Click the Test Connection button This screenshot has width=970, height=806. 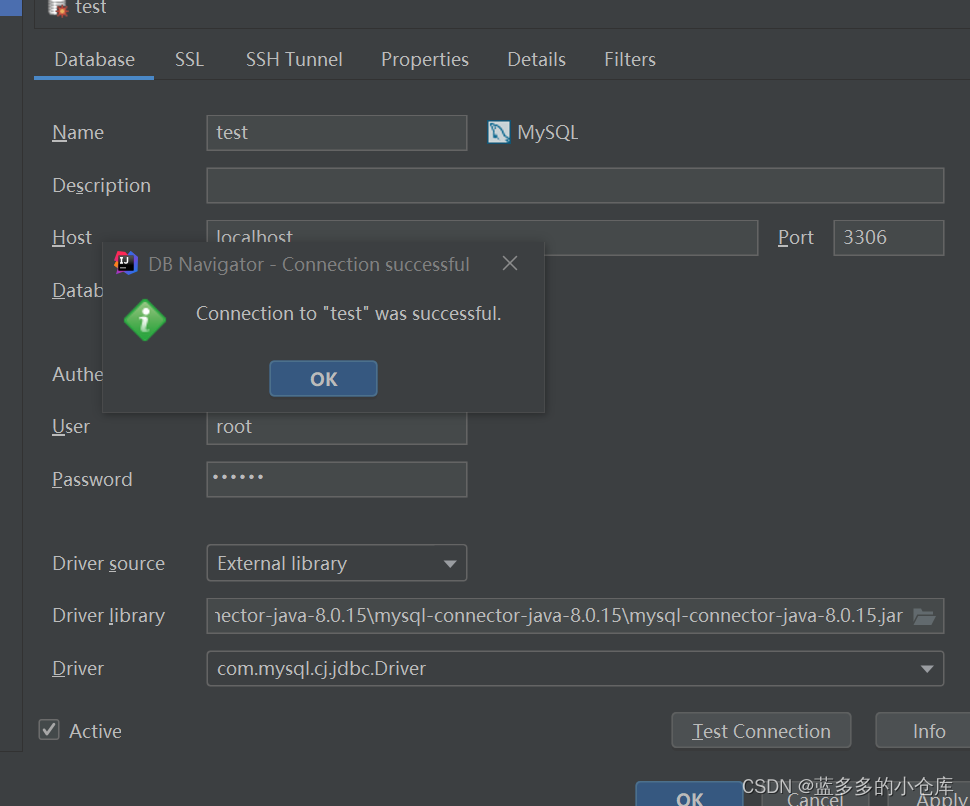(761, 731)
